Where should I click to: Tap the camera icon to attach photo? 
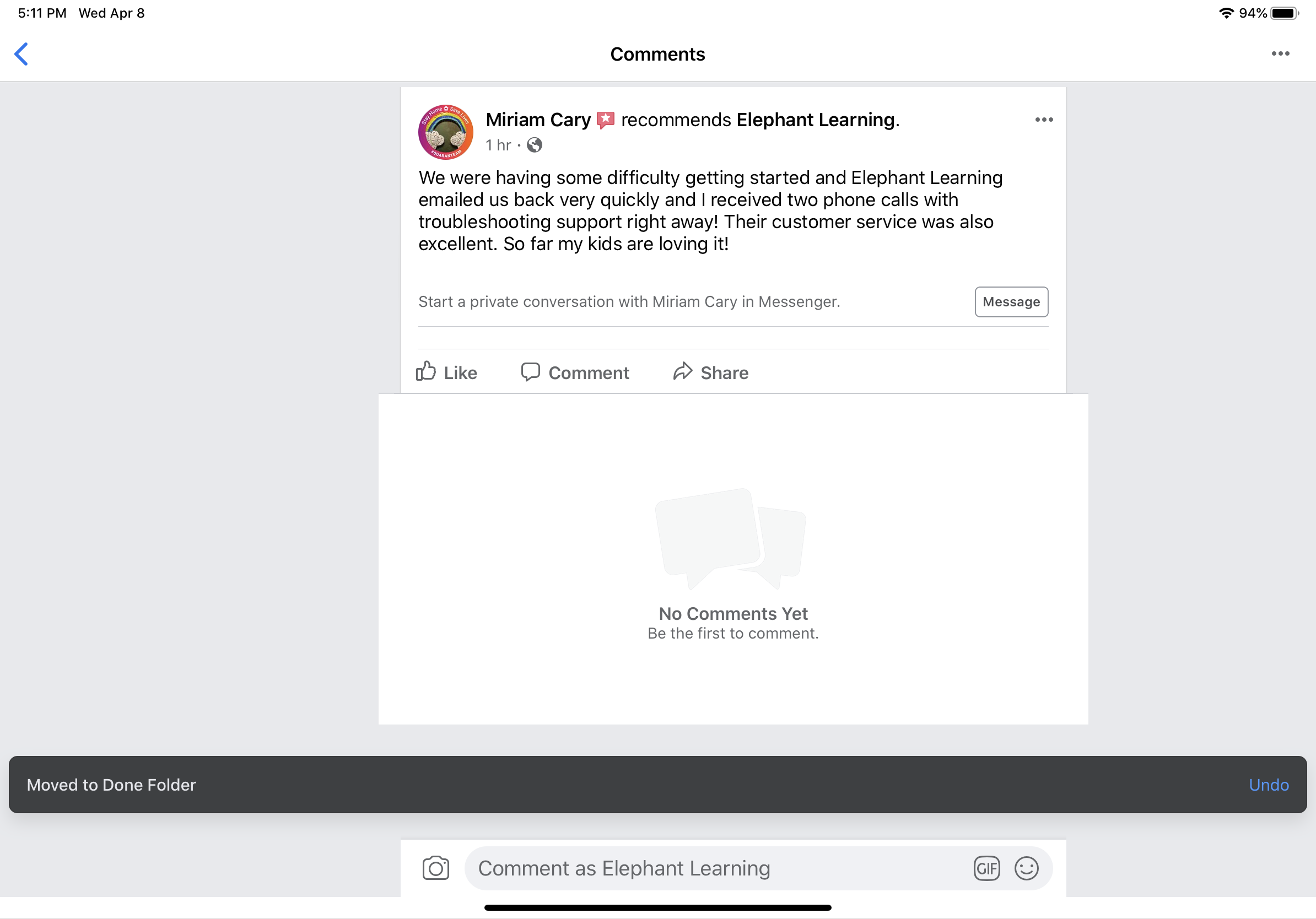point(435,868)
